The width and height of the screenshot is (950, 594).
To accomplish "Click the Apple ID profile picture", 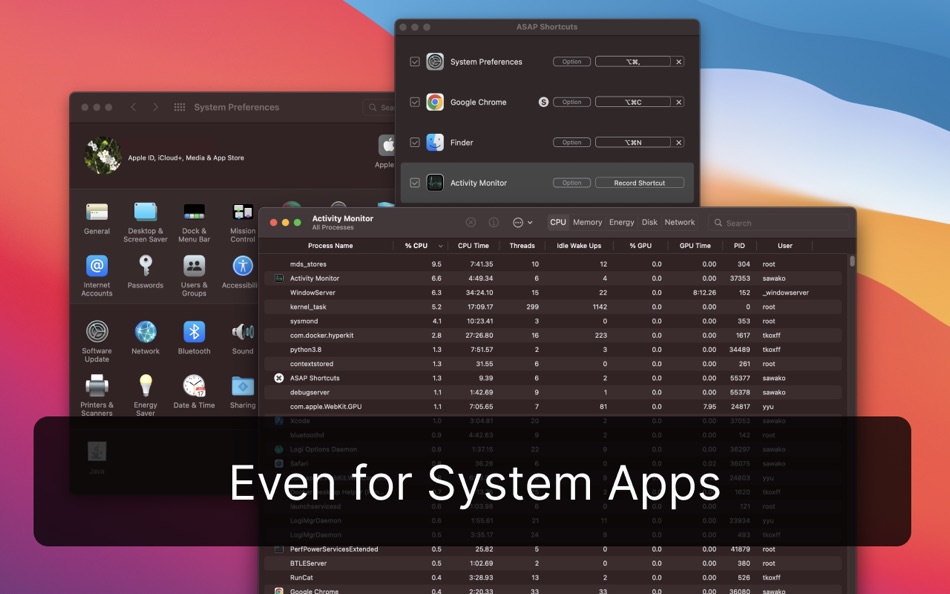I will pos(102,156).
